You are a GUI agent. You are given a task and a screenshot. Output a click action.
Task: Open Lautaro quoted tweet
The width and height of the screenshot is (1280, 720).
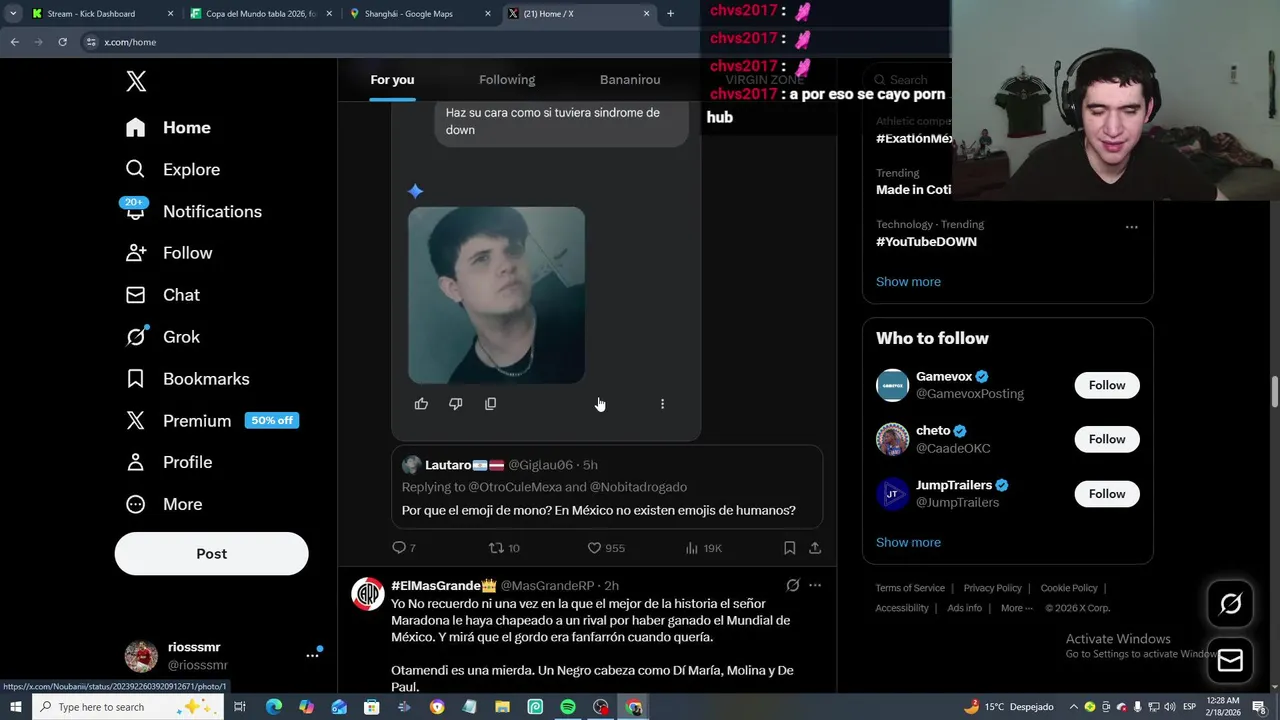[x=607, y=487]
